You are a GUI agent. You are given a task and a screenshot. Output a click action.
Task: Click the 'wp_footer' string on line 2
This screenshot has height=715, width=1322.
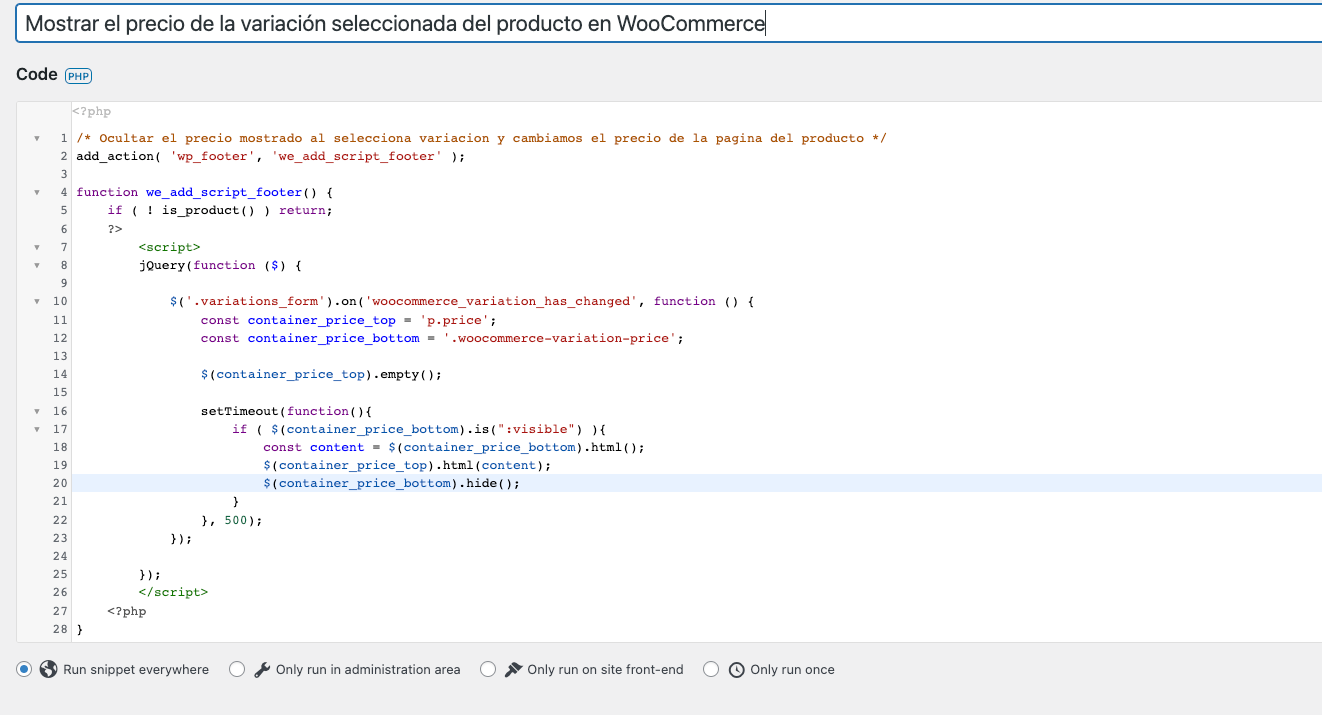[x=212, y=156]
